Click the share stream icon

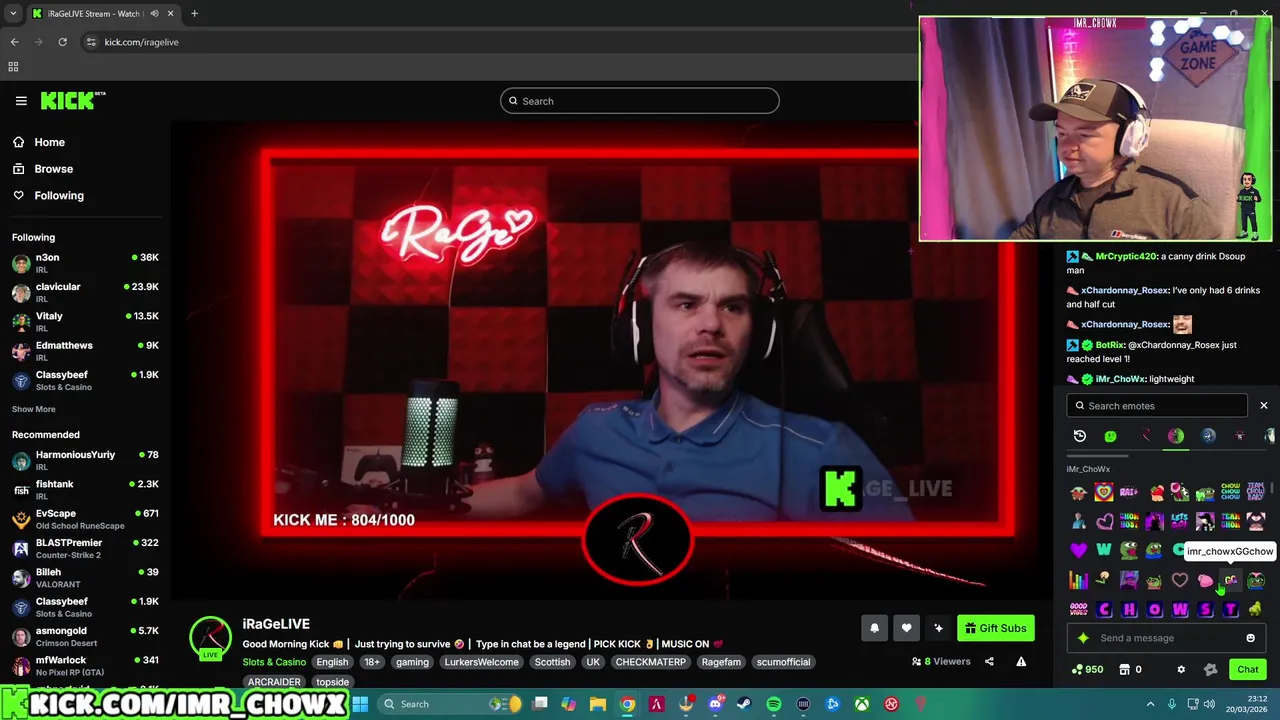pyautogui.click(x=989, y=661)
